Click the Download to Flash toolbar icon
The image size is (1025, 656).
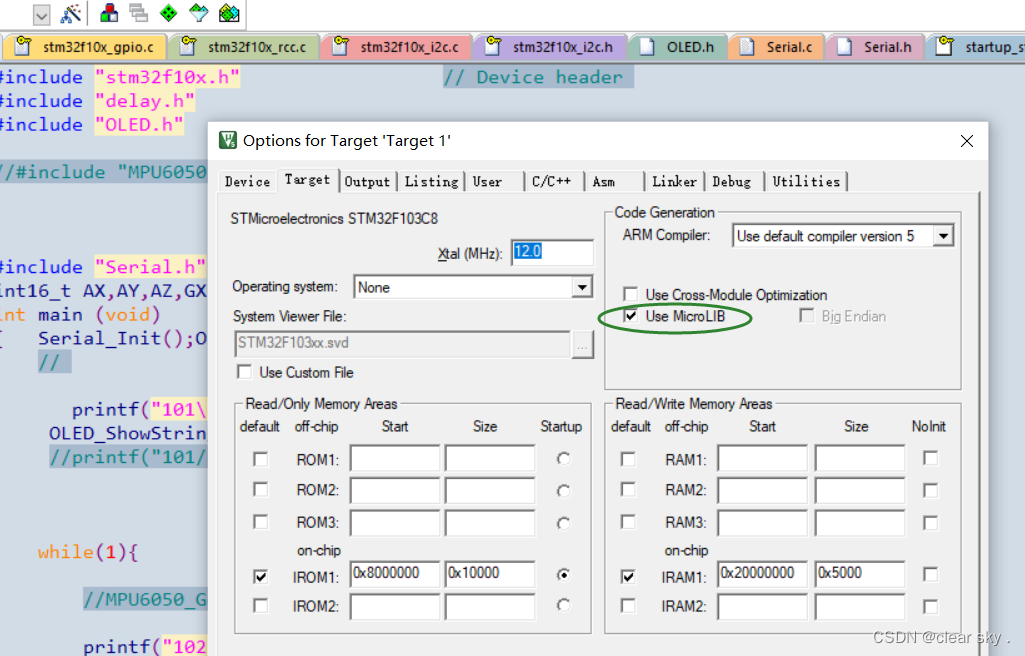[229, 14]
